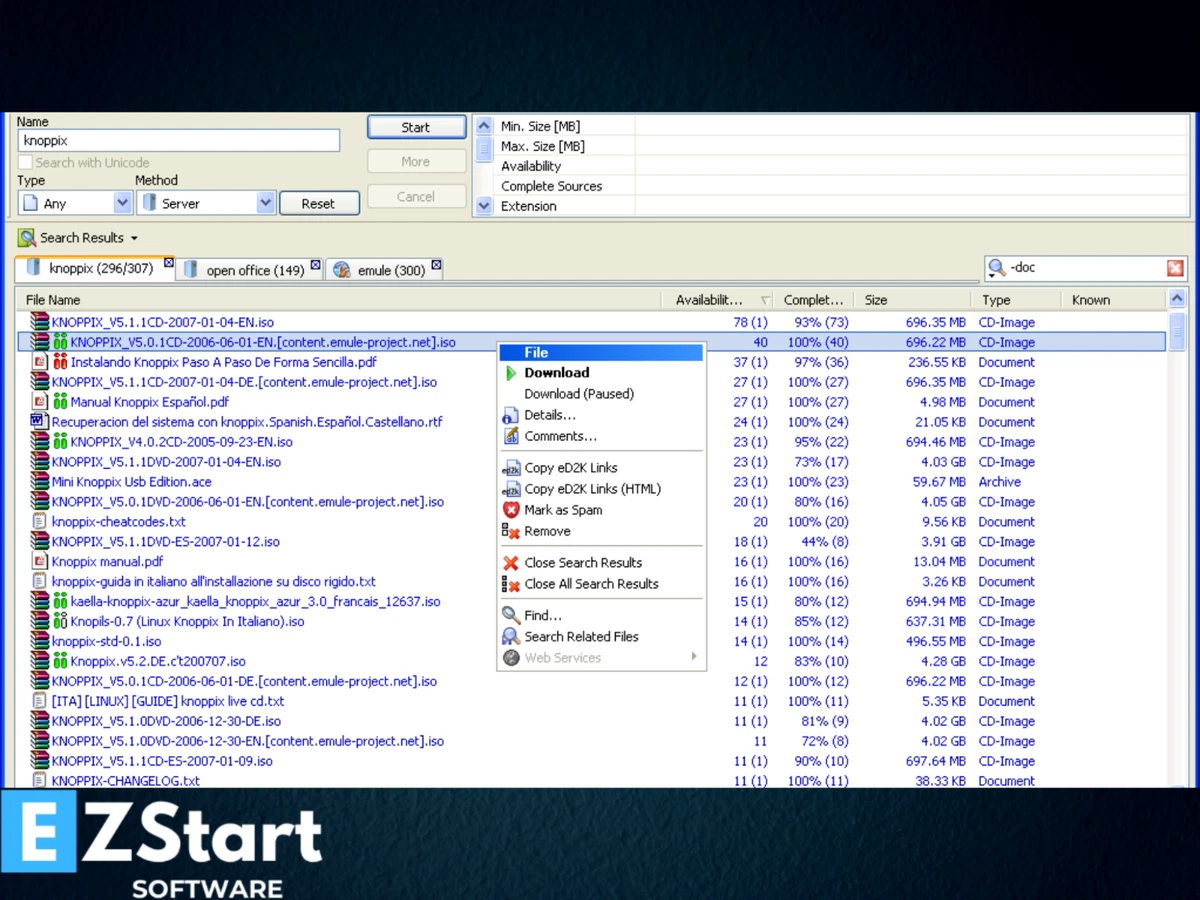This screenshot has height=900, width=1200.
Task: Click the up arrow of the search options list
Action: tap(484, 126)
